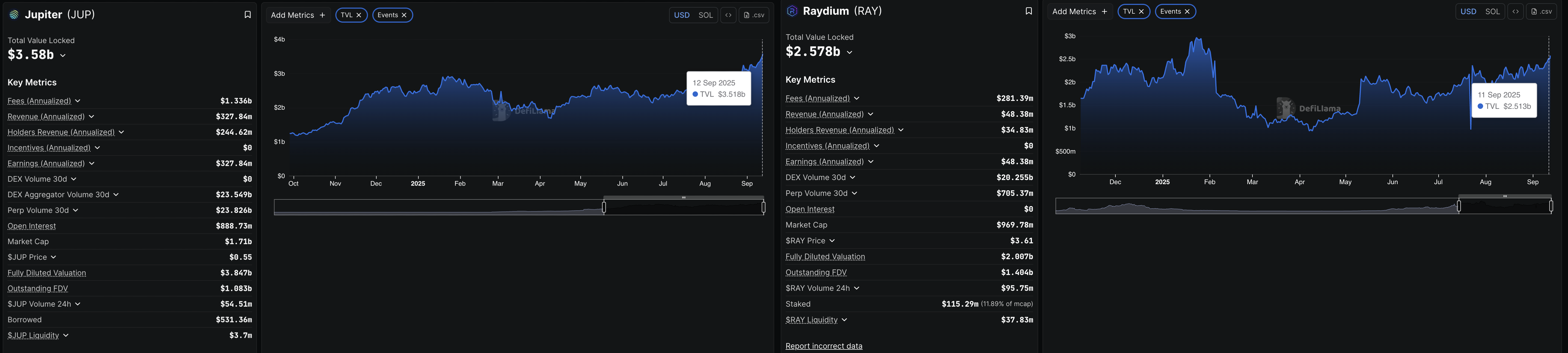Bookmark the Raydium protocol
Screen dimensions: 1568x353
[1028, 11]
